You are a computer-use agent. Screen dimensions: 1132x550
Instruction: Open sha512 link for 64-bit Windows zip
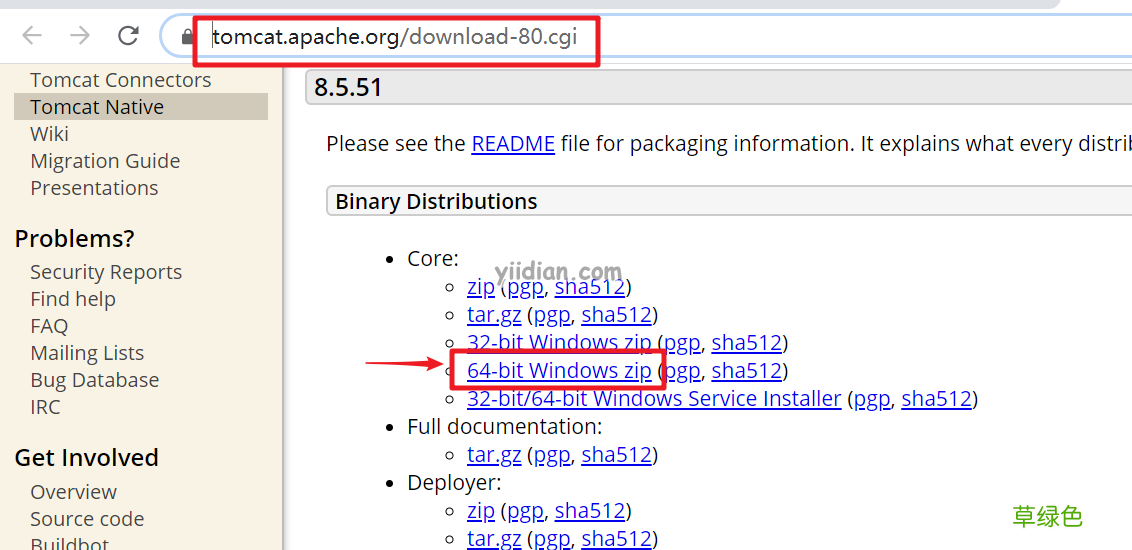coord(746,371)
